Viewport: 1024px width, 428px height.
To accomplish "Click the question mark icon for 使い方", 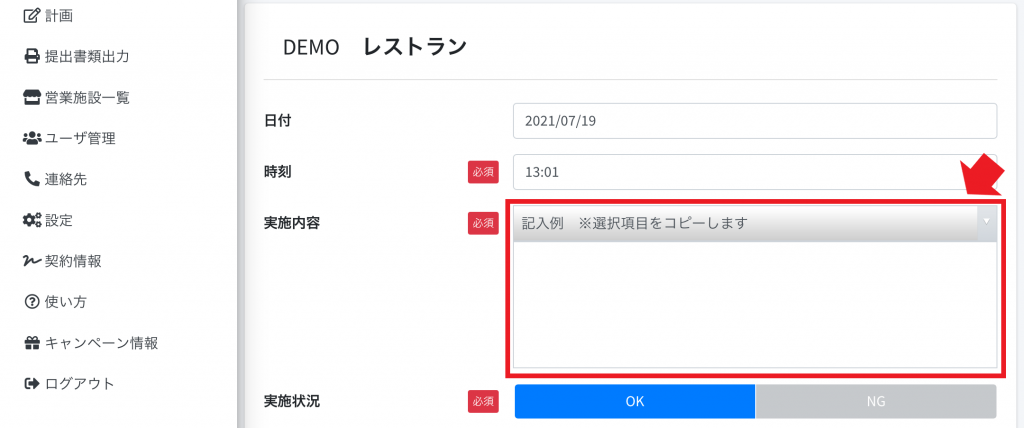I will pyautogui.click(x=31, y=302).
